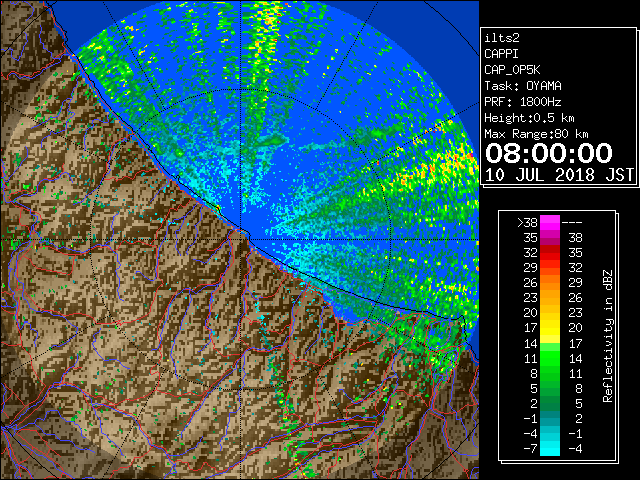
Task: Pick the green 8 dBZ legend color
Action: coord(550,373)
